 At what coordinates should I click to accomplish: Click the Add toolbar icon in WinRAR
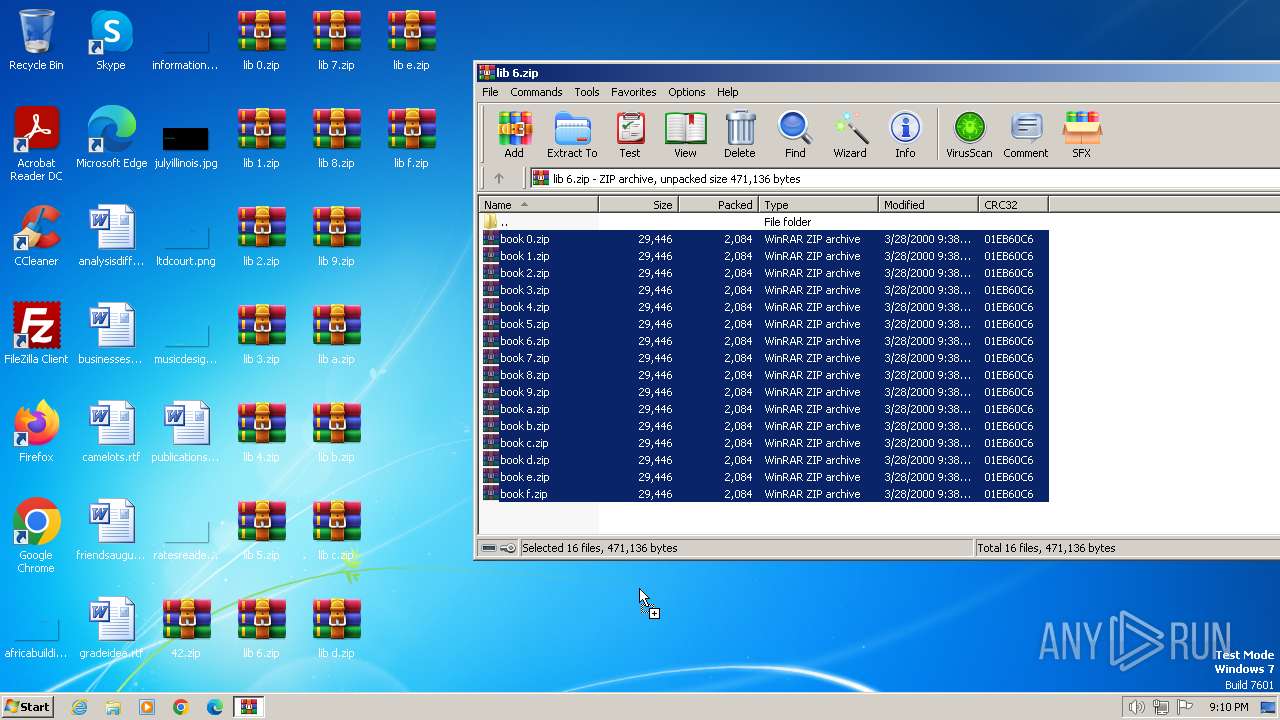(x=514, y=135)
